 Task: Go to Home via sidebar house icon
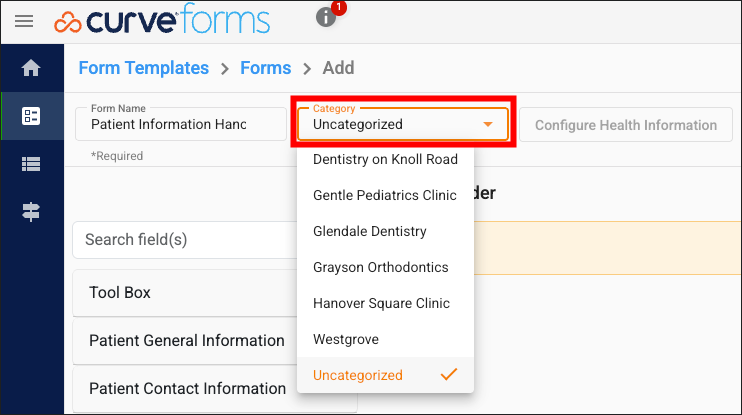(31, 68)
